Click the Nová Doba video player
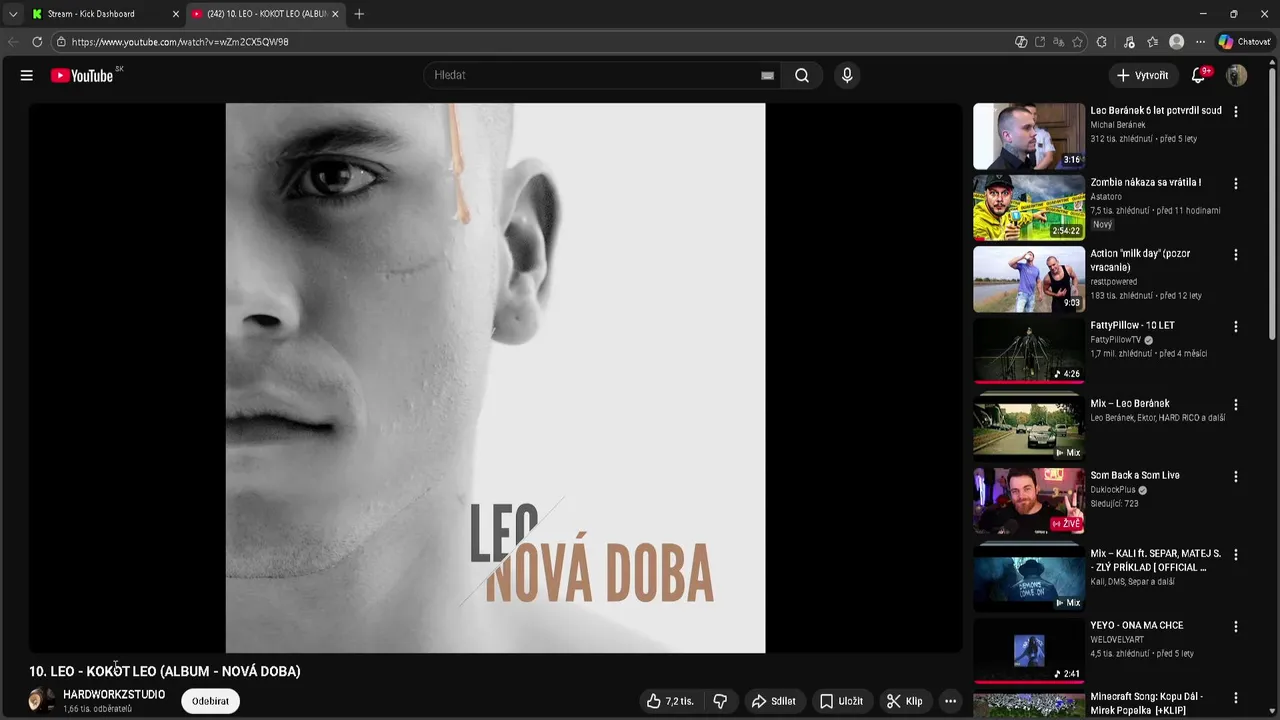Image resolution: width=1280 pixels, height=720 pixels. click(x=495, y=378)
